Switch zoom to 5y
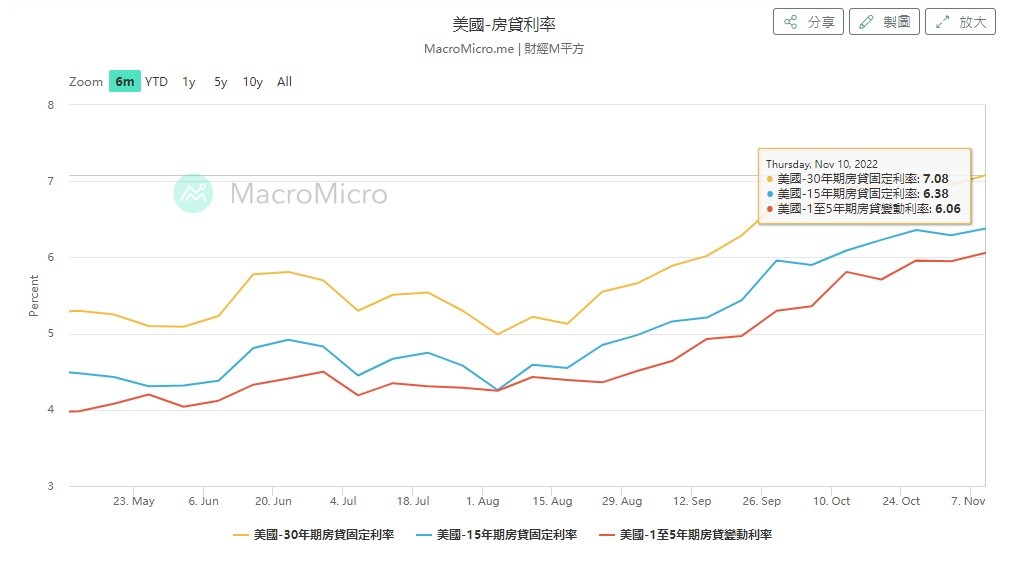Image resolution: width=1019 pixels, height=566 pixels. [220, 81]
